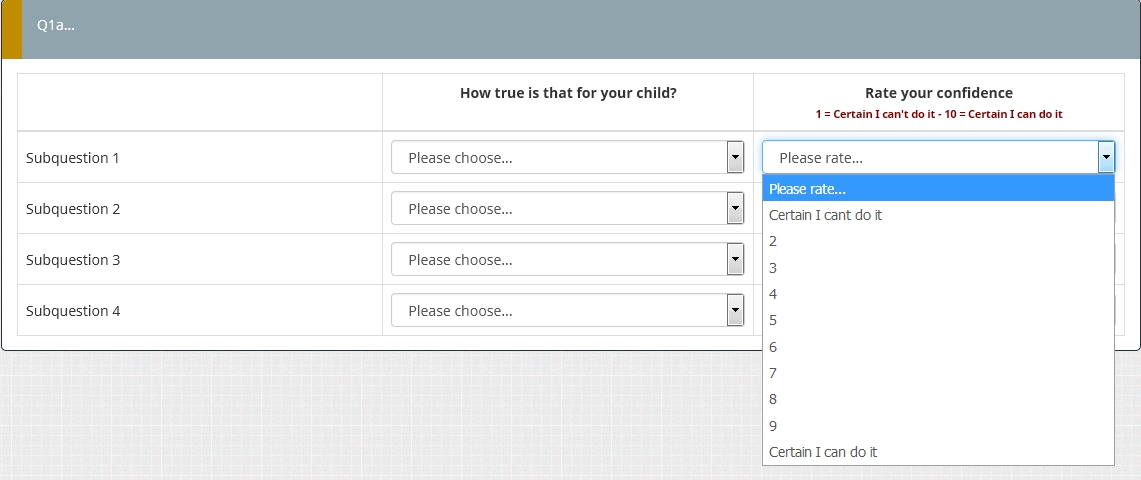
Task: Choose rating 9 in the list
Action: (938, 426)
